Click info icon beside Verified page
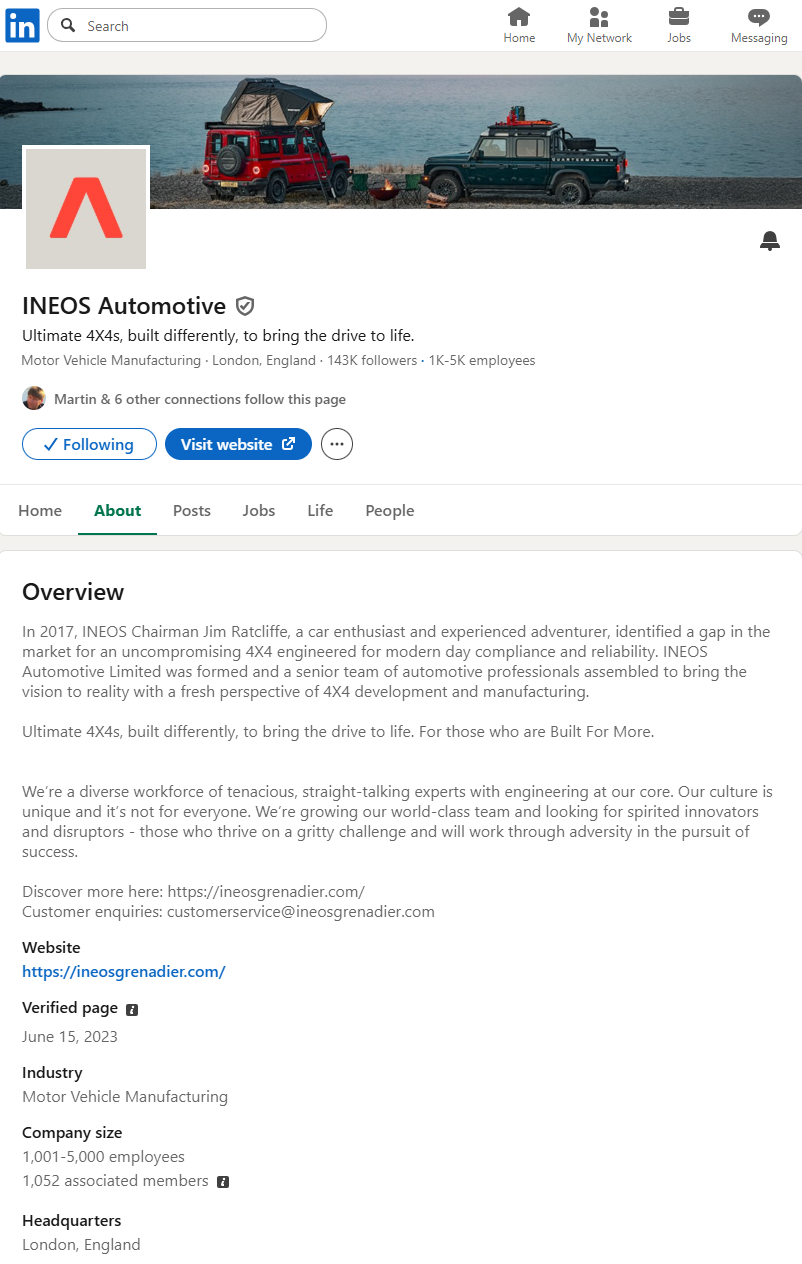Viewport: 802px width, 1264px height. point(132,1009)
